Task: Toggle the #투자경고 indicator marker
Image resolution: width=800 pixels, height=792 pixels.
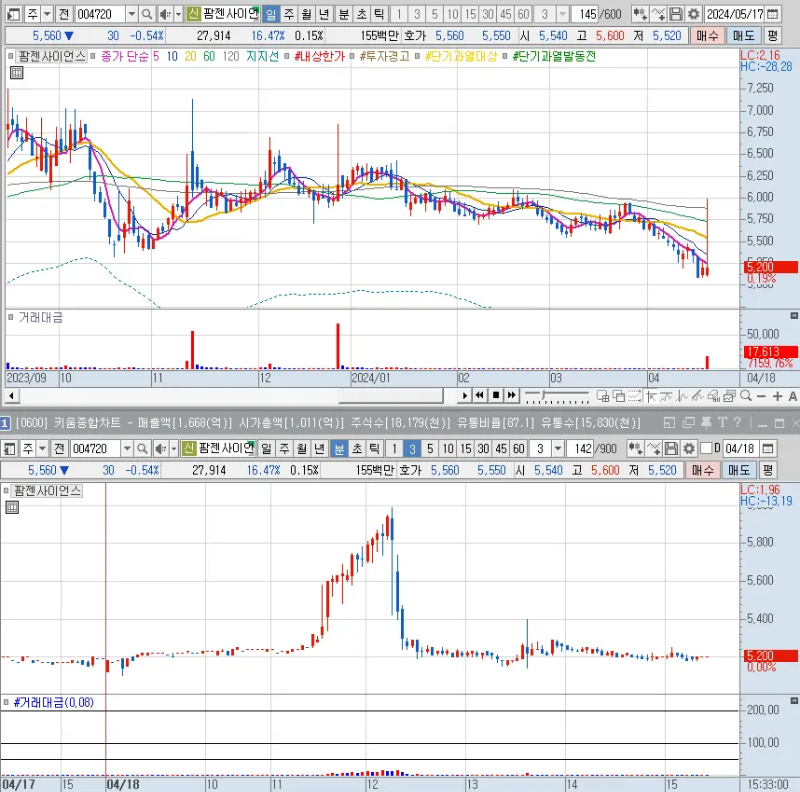Action: coord(353,57)
